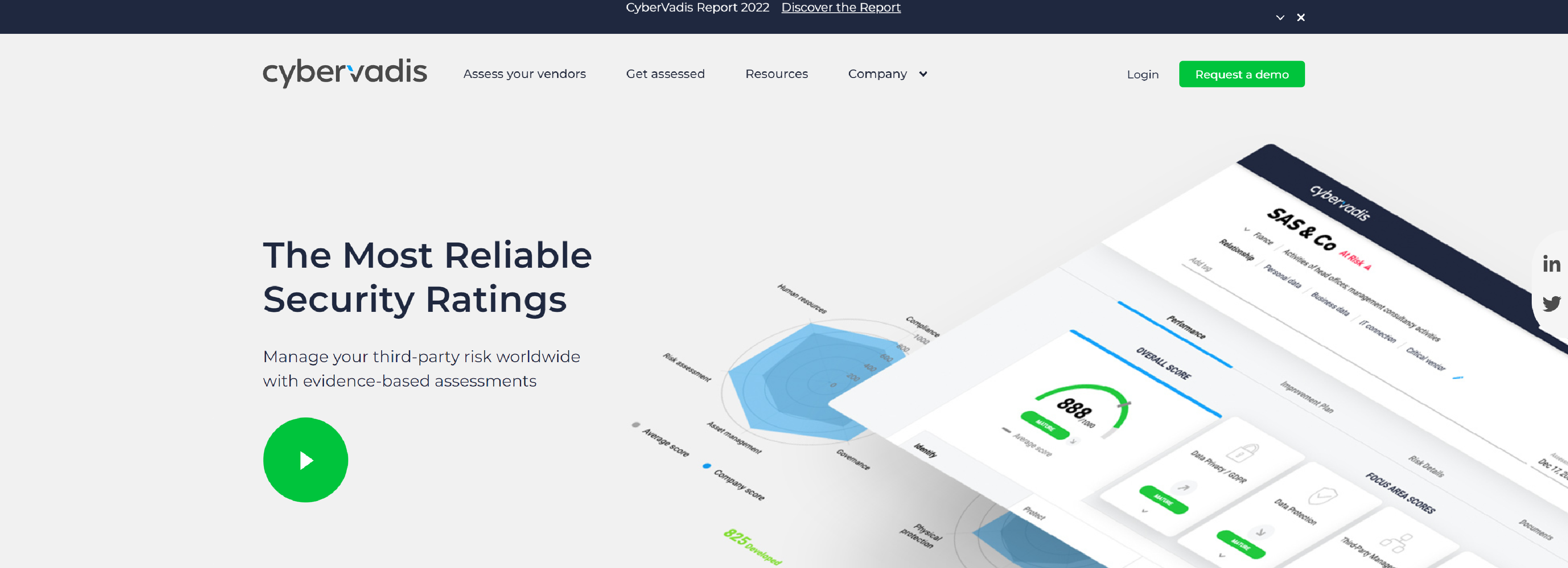Click the Request a demo button
Screen dimensions: 1568x568
click(1241, 74)
